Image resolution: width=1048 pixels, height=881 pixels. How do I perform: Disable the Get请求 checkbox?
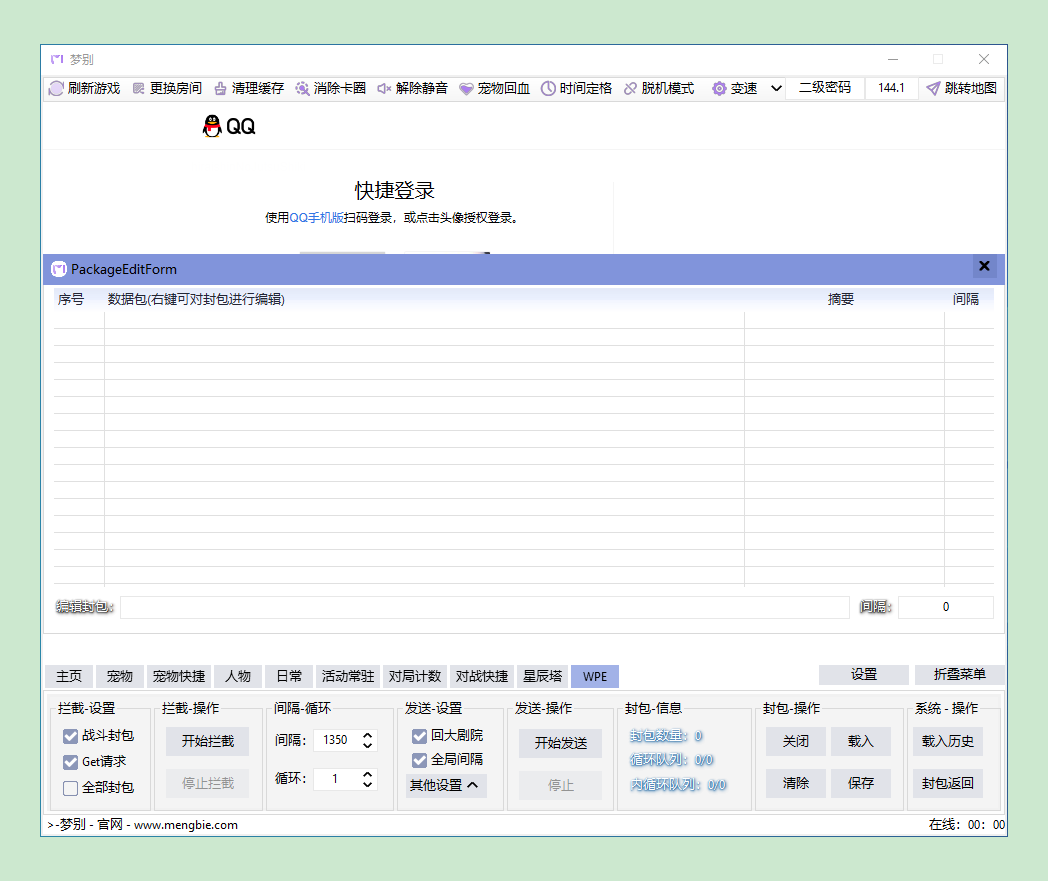(70, 762)
